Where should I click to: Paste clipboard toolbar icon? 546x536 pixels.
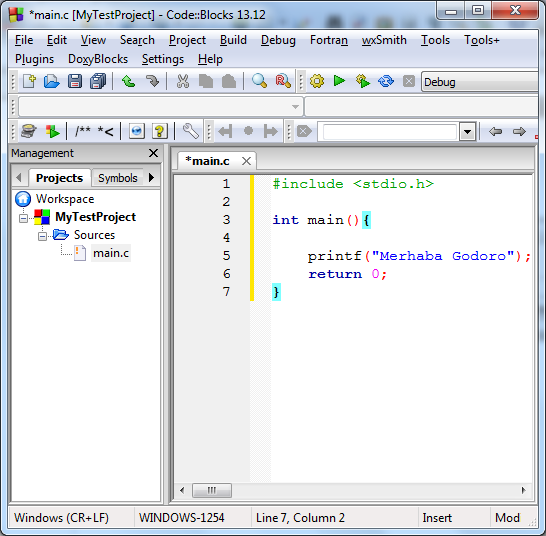point(229,81)
